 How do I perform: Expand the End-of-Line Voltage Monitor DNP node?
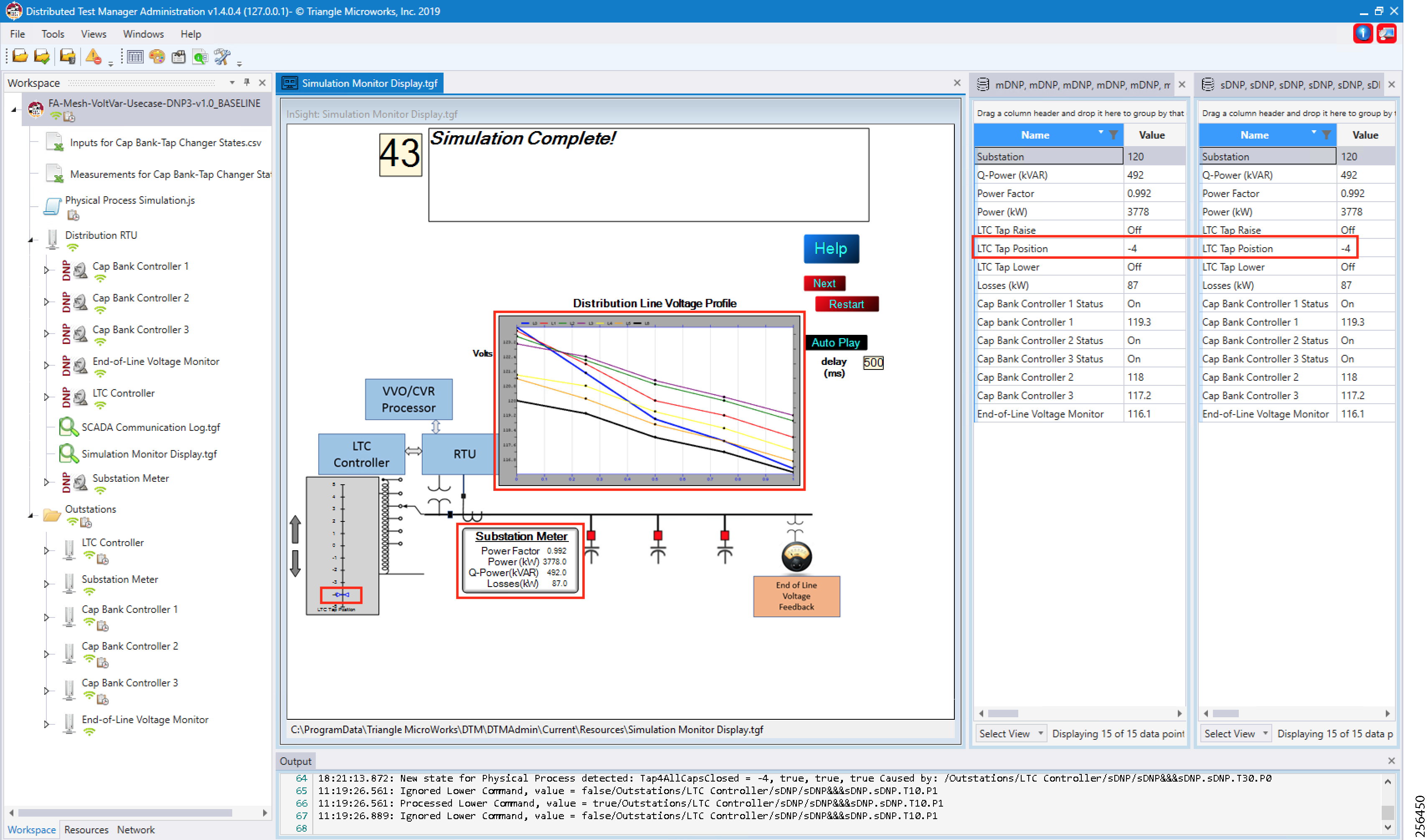46,365
